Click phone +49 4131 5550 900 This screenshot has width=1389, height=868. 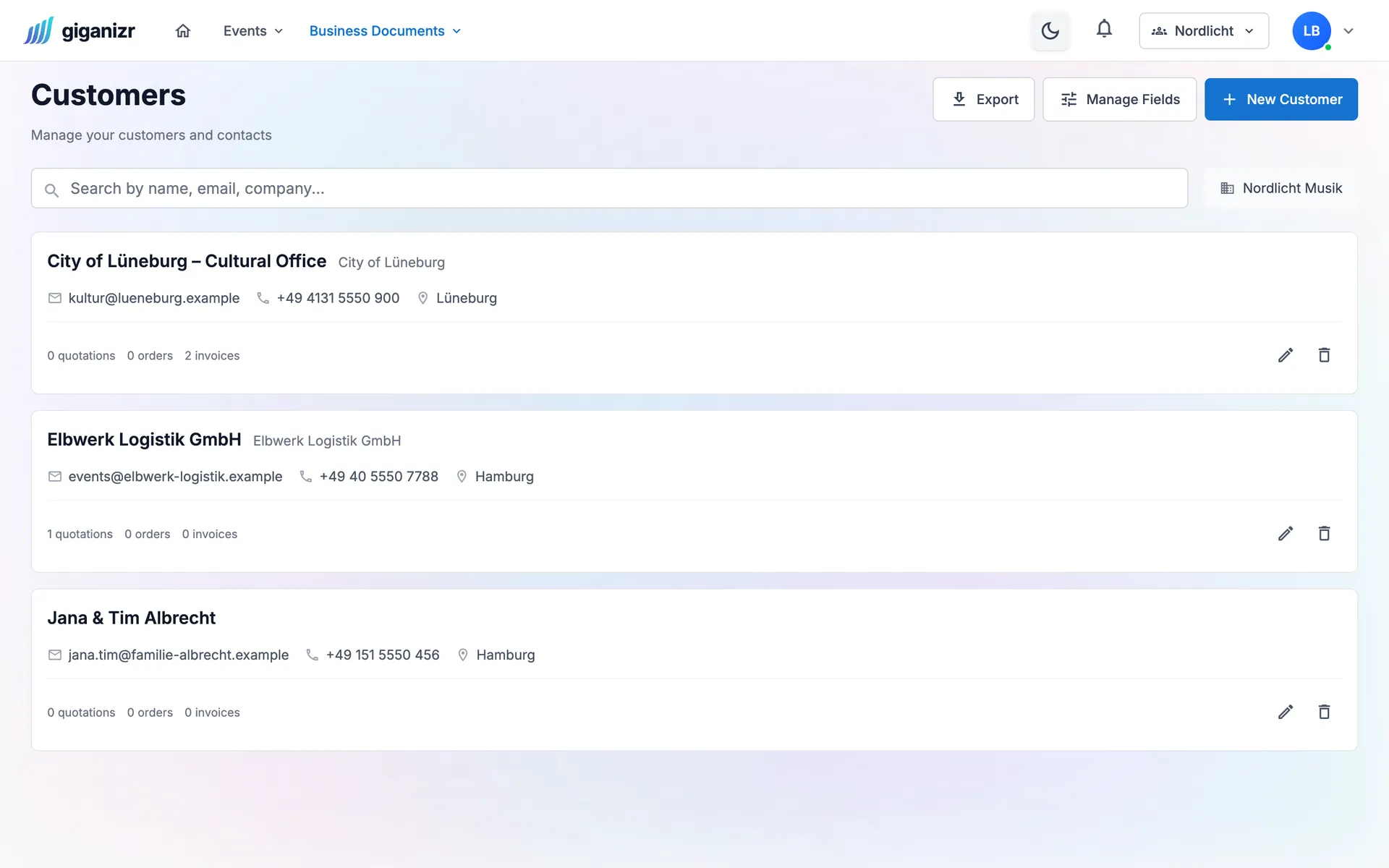[x=338, y=298]
